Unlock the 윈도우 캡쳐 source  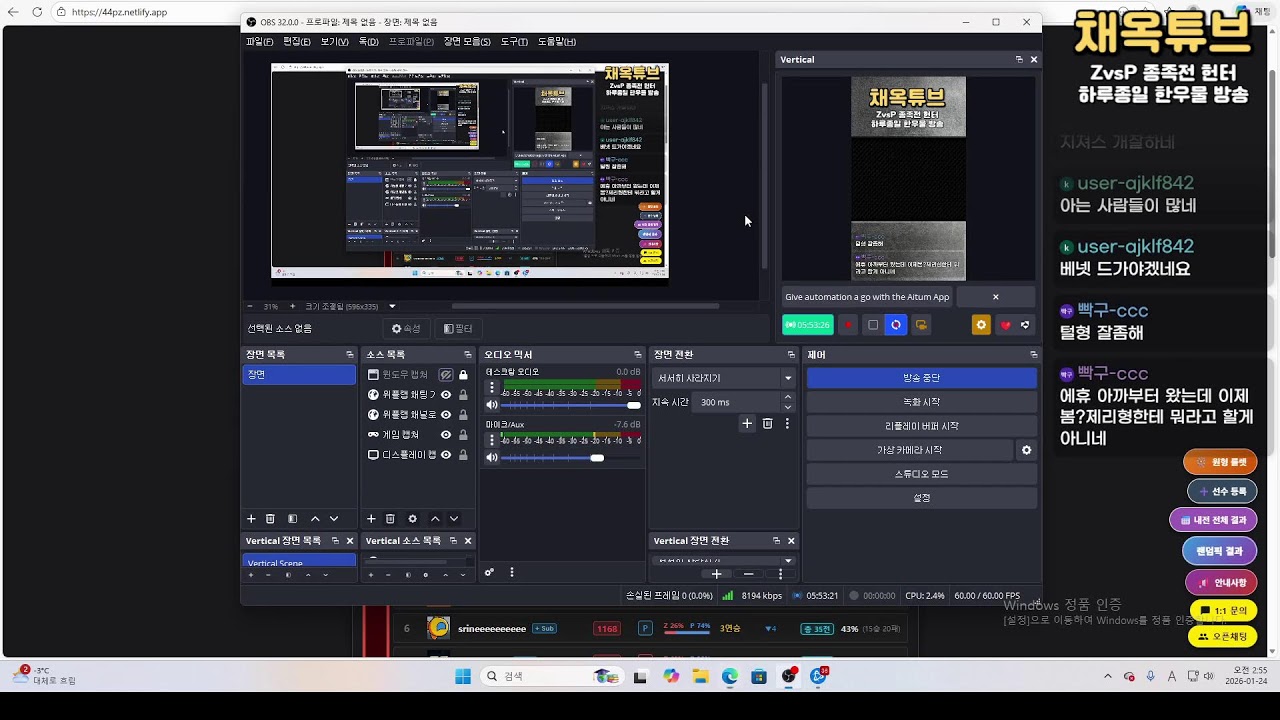click(x=463, y=375)
